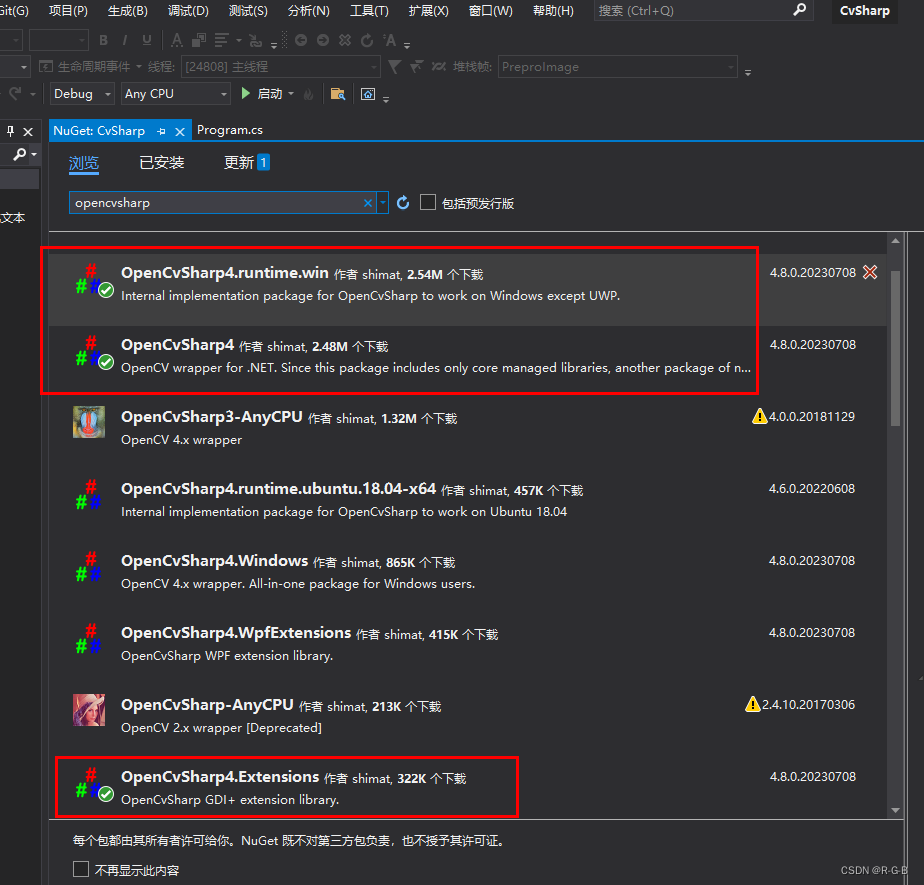Select the OpenCvSharp4.Extensions package
Screen dimensions: 924x885
point(467,787)
